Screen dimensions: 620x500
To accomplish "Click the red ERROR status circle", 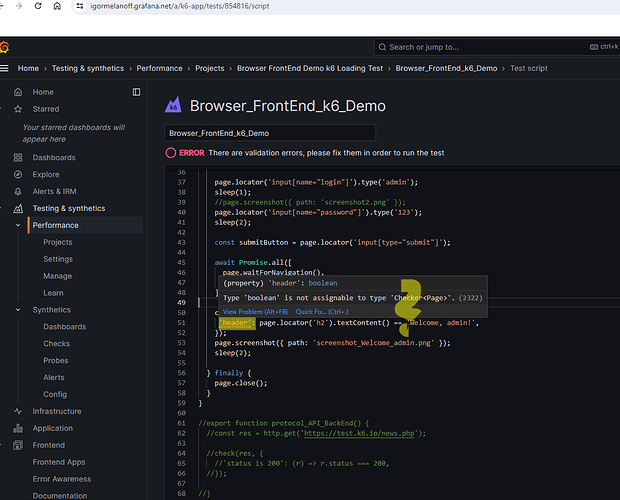I will (x=171, y=153).
